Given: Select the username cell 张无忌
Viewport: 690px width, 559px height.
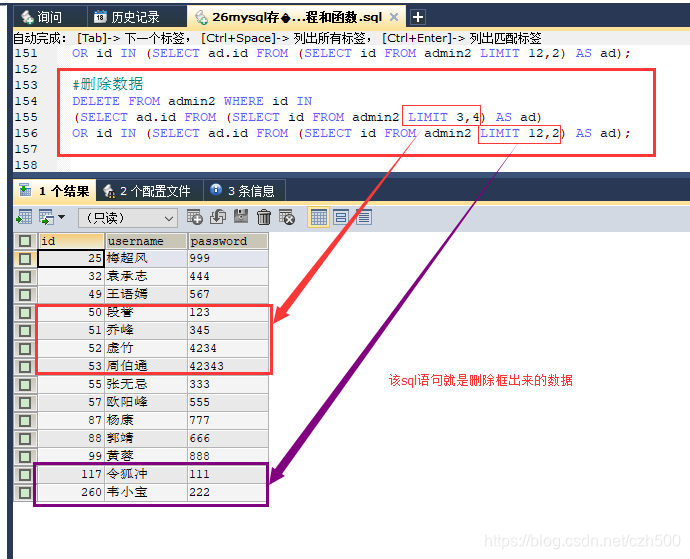Looking at the screenshot, I should pyautogui.click(x=146, y=384).
